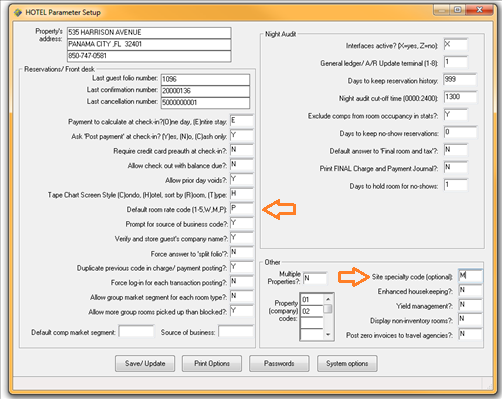The height and width of the screenshot is (399, 502).
Task: Click the Allow prior day voids field
Action: click(x=242, y=179)
